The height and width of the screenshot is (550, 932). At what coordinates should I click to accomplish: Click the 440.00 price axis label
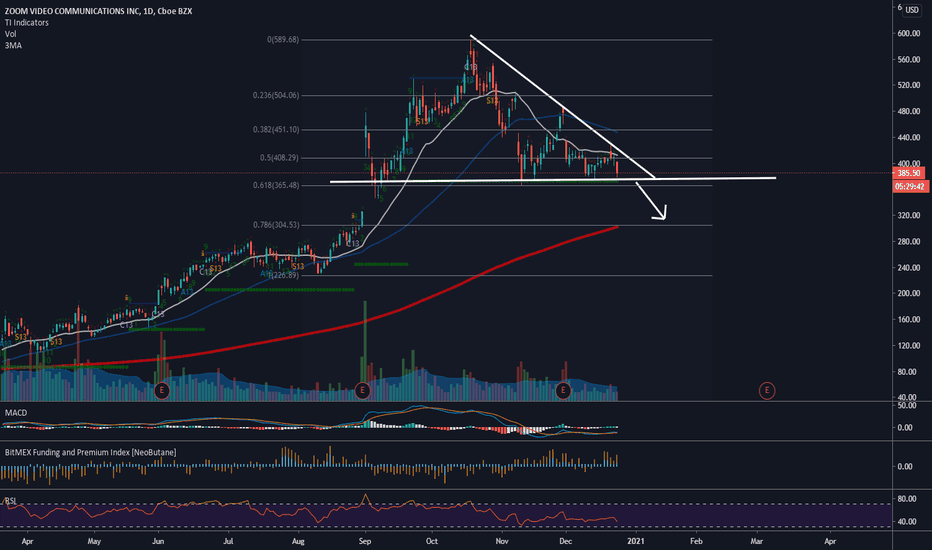point(908,137)
